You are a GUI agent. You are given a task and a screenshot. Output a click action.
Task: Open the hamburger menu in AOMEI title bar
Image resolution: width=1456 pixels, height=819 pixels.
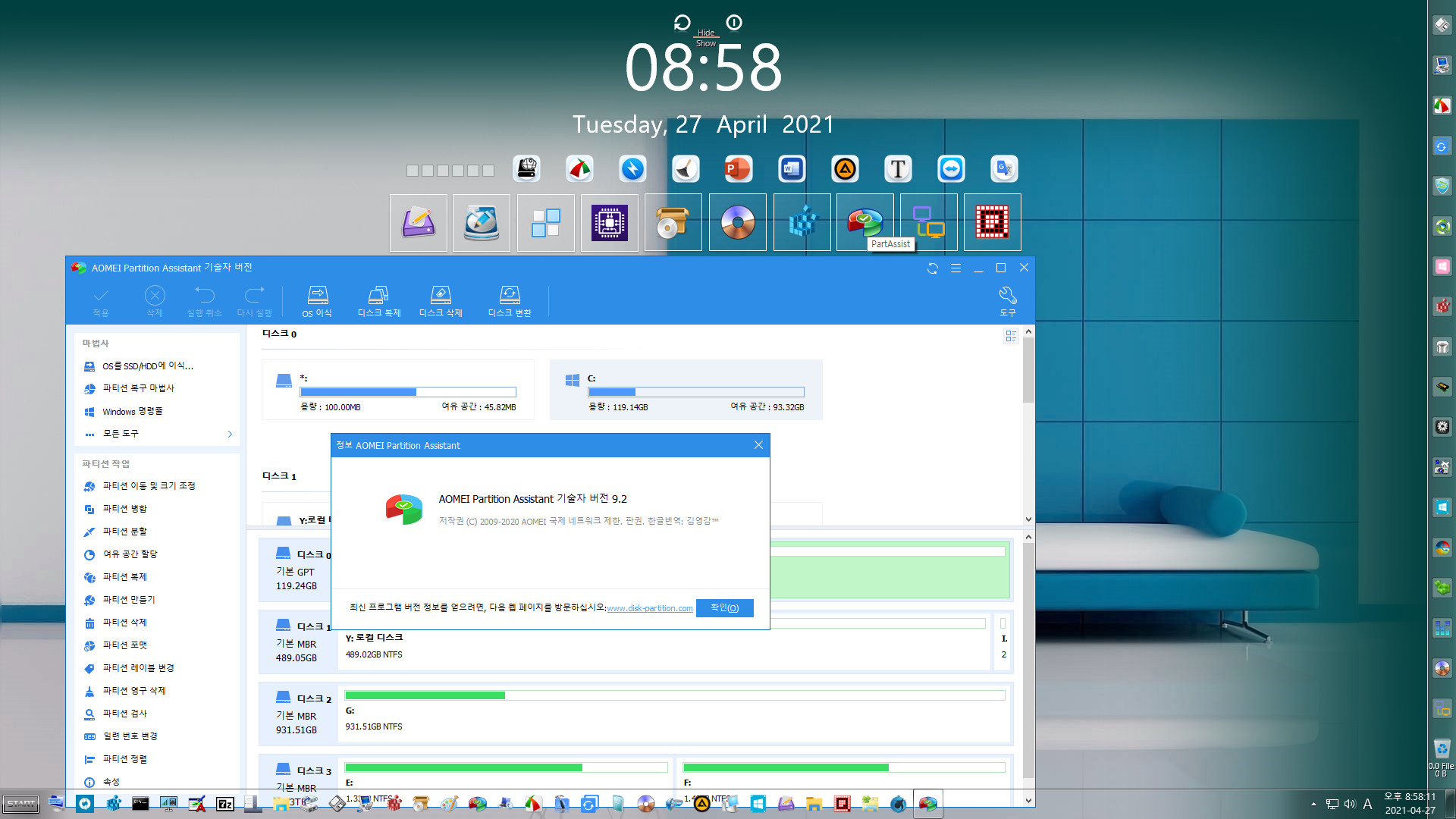tap(955, 268)
